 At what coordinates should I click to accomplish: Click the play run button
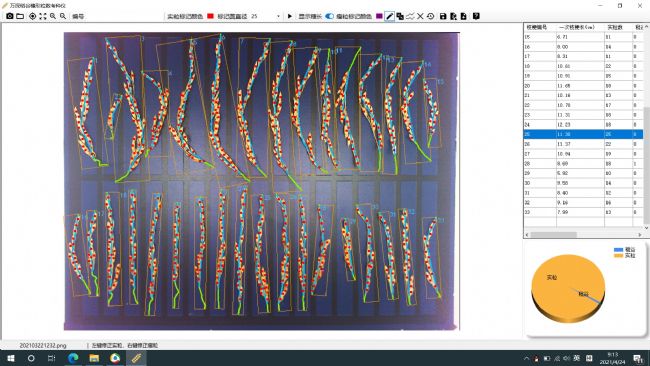point(290,16)
